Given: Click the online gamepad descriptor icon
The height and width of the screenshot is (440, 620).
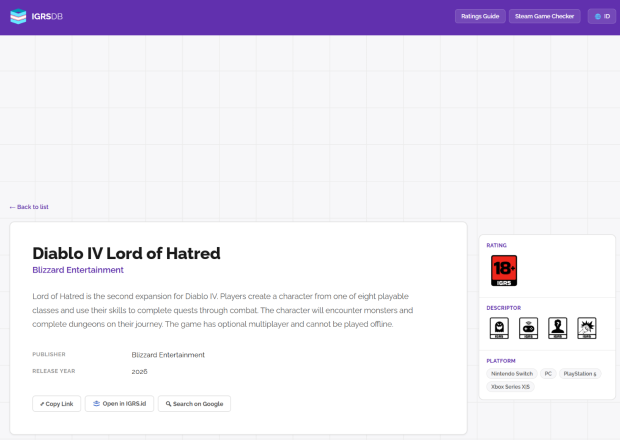Looking at the screenshot, I should pos(528,328).
